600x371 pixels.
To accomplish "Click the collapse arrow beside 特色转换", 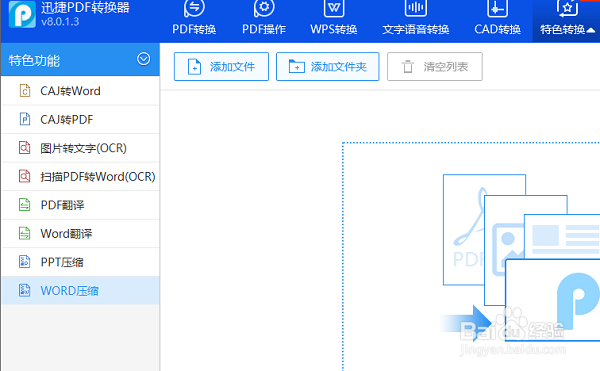I will point(590,30).
